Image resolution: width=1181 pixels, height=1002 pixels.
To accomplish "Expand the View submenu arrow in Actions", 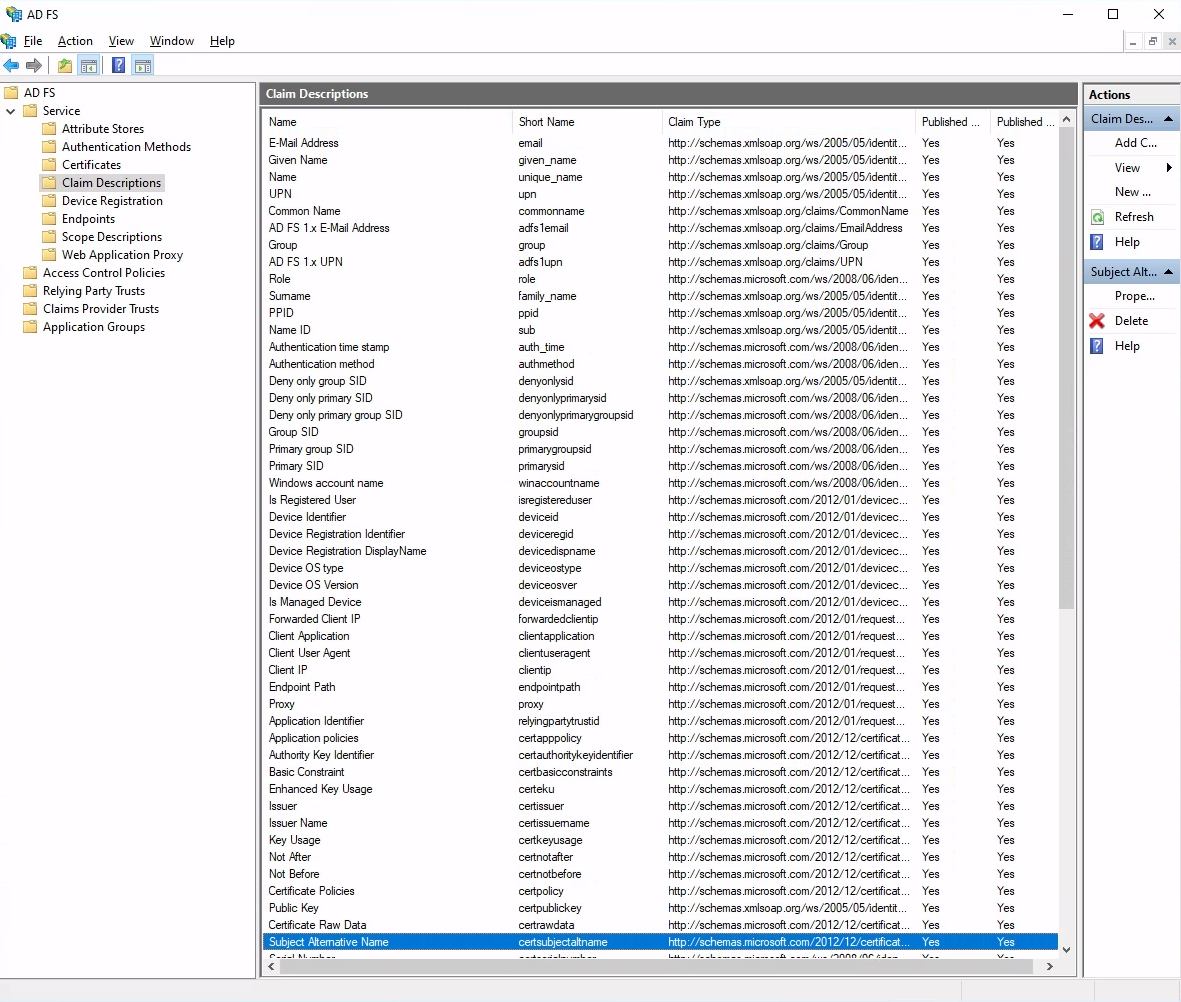I will coord(1169,168).
